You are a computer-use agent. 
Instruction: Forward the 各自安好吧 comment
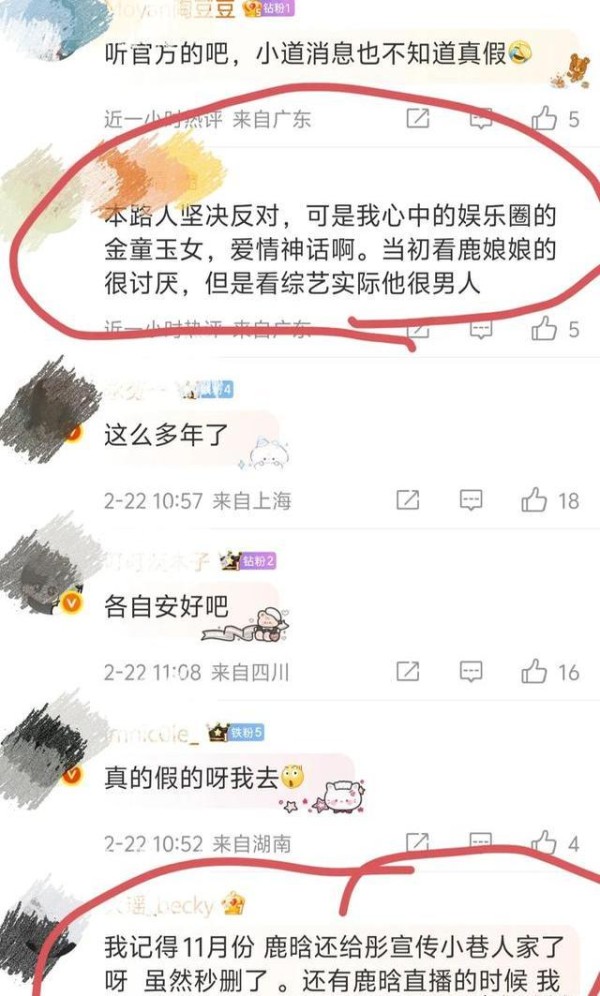point(408,671)
